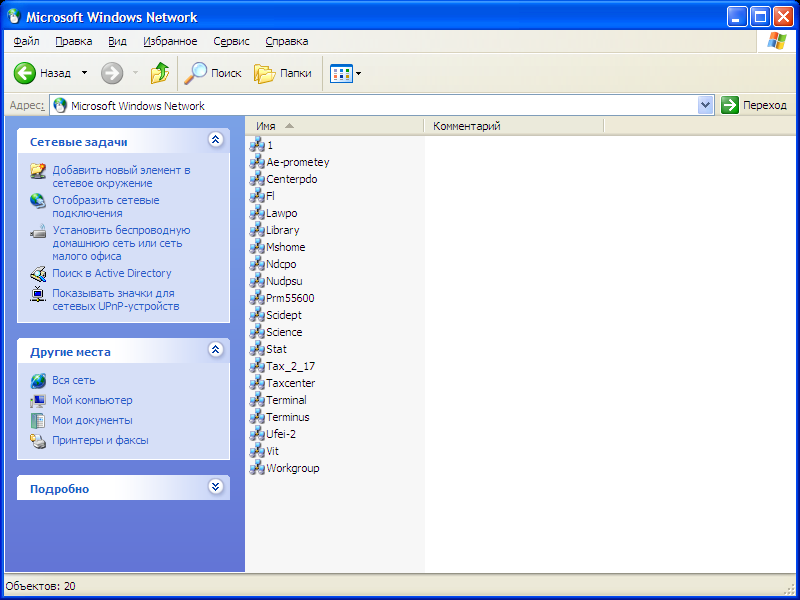Click the disabled forward arrow button

tap(112, 73)
